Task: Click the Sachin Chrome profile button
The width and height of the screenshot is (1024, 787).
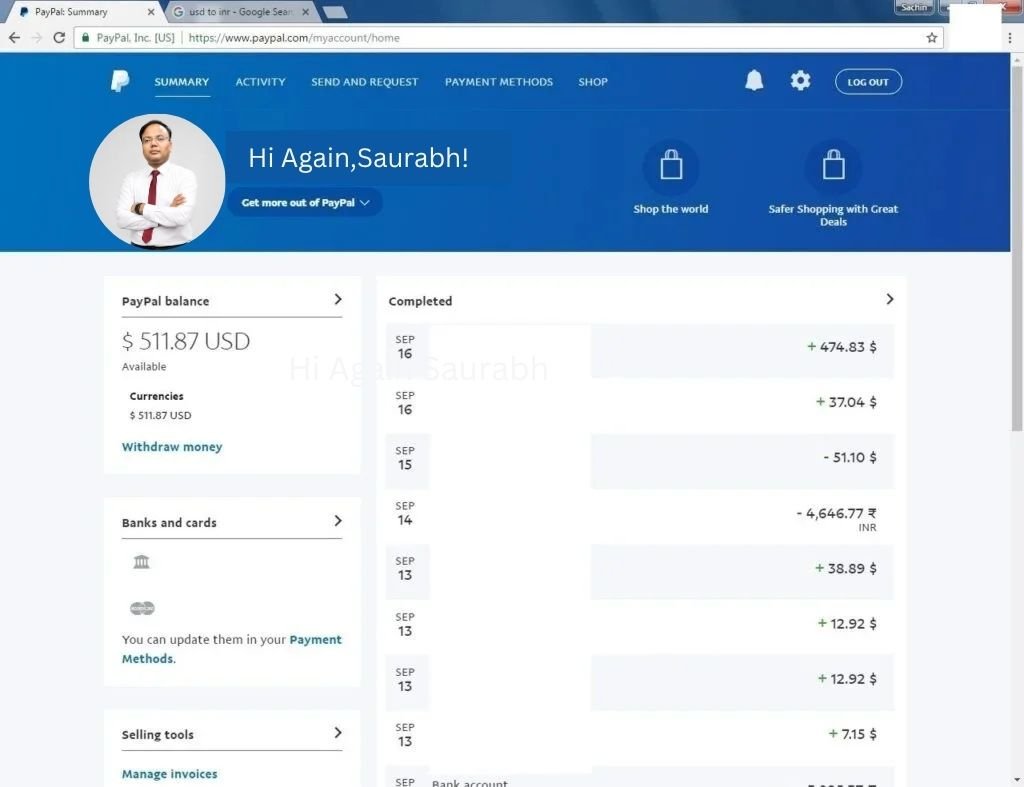Action: 914,7
